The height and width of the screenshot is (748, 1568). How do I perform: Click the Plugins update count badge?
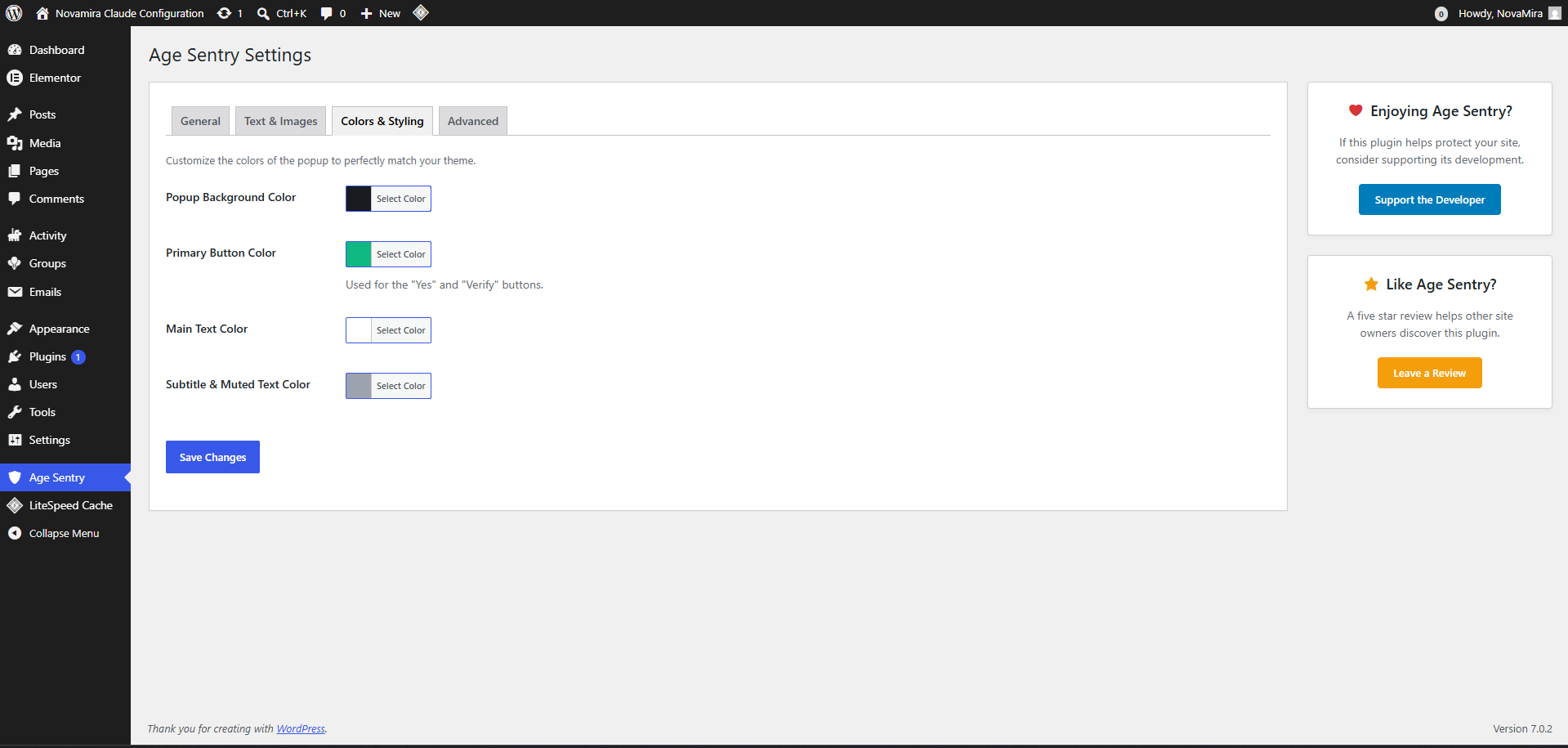[78, 357]
